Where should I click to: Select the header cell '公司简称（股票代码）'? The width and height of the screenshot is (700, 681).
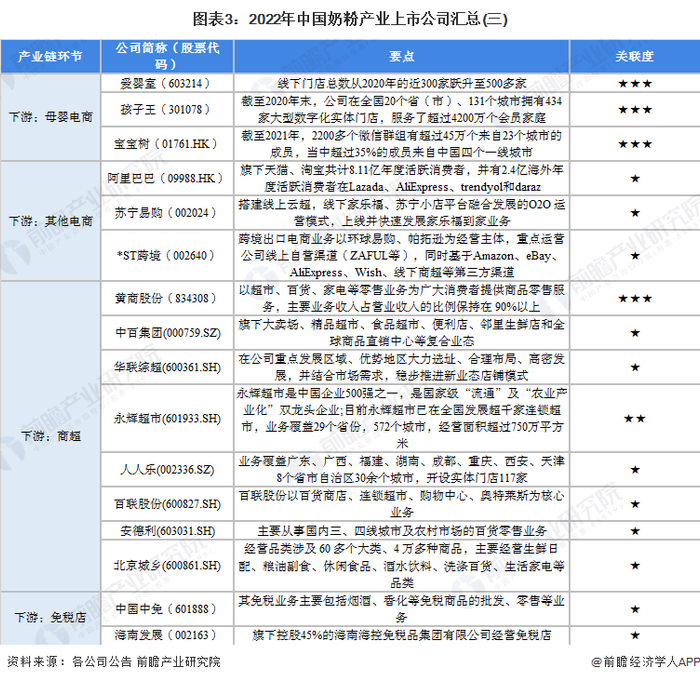tap(167, 56)
